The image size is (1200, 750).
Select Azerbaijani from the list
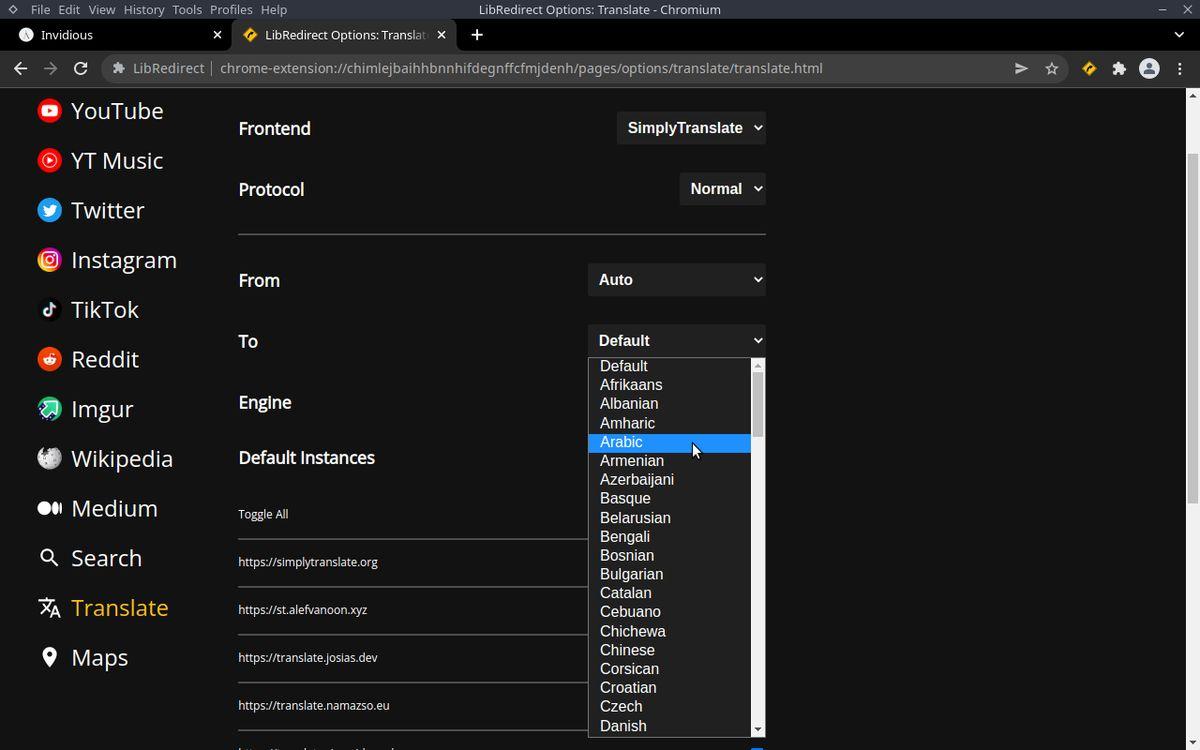pos(669,480)
